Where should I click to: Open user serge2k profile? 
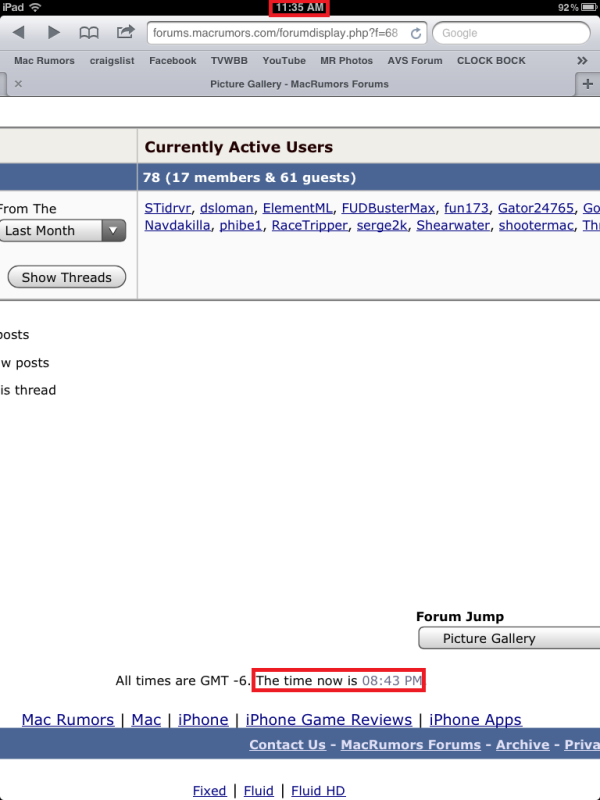[x=382, y=226]
